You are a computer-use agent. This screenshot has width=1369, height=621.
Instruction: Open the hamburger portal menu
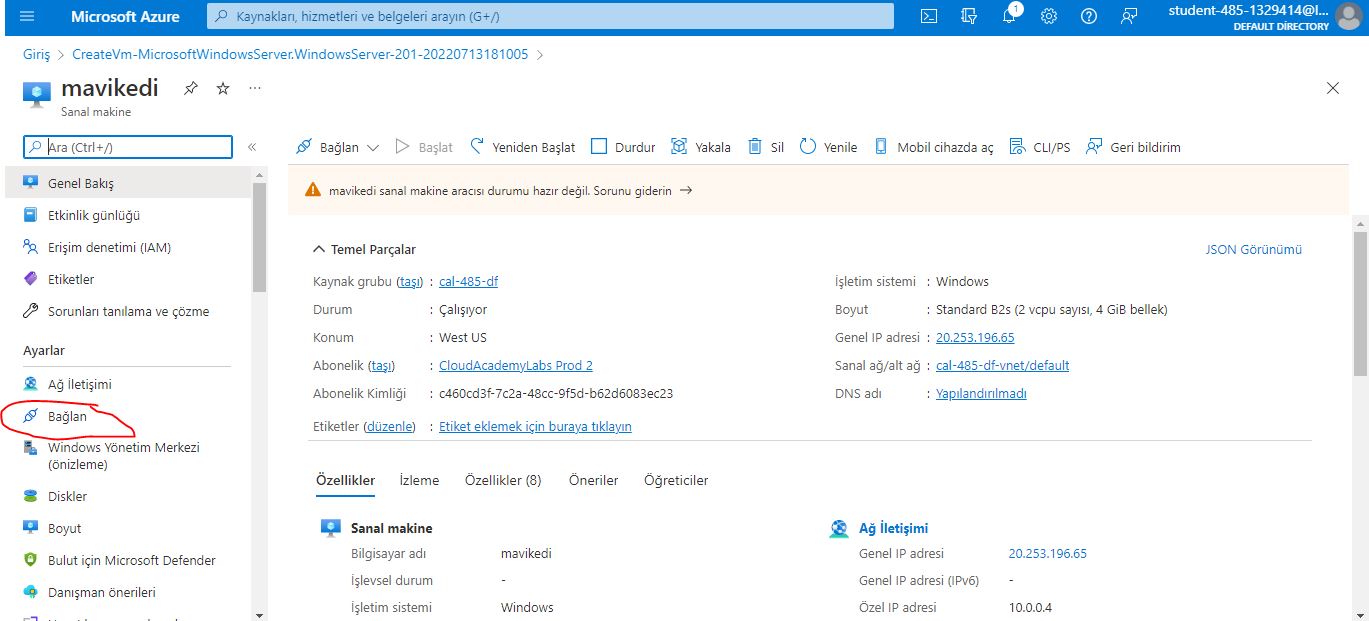[x=27, y=16]
